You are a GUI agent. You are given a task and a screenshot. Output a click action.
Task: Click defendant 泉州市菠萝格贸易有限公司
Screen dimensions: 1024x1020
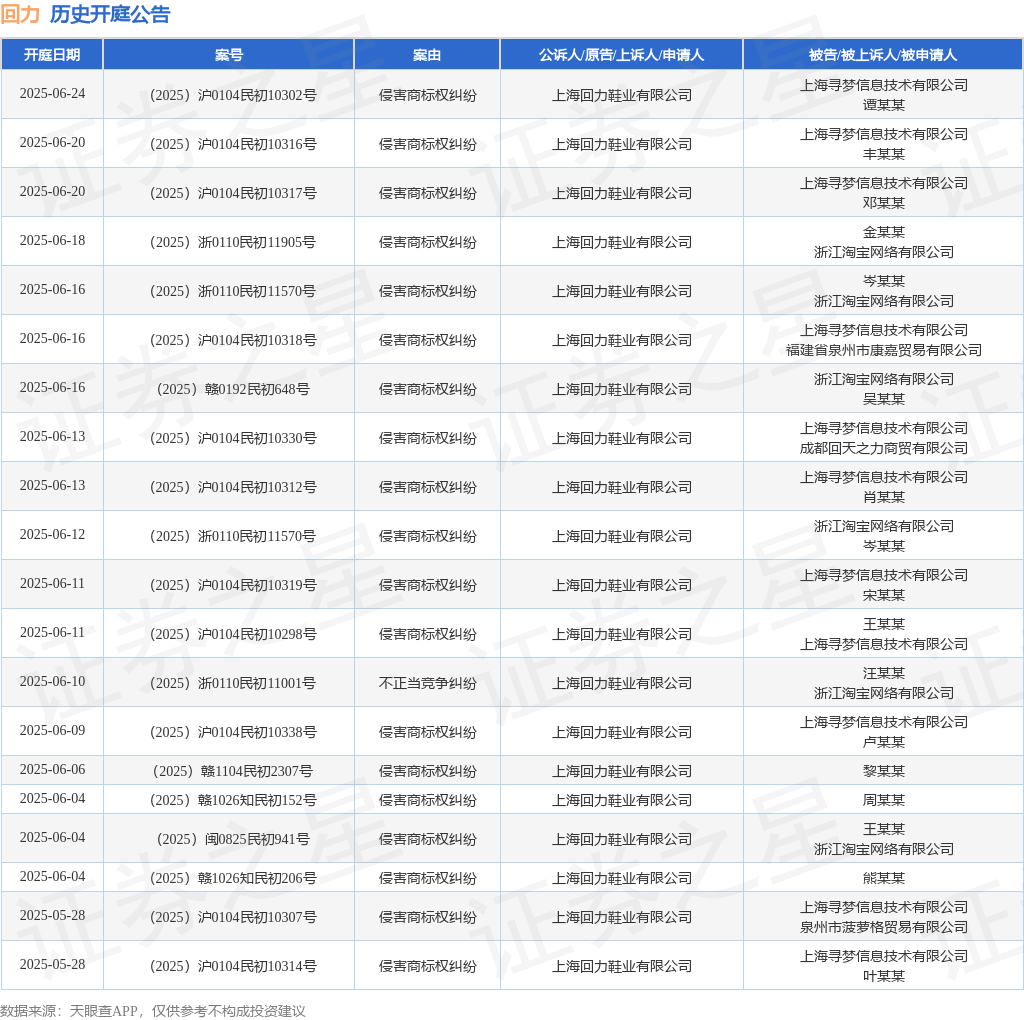point(884,927)
